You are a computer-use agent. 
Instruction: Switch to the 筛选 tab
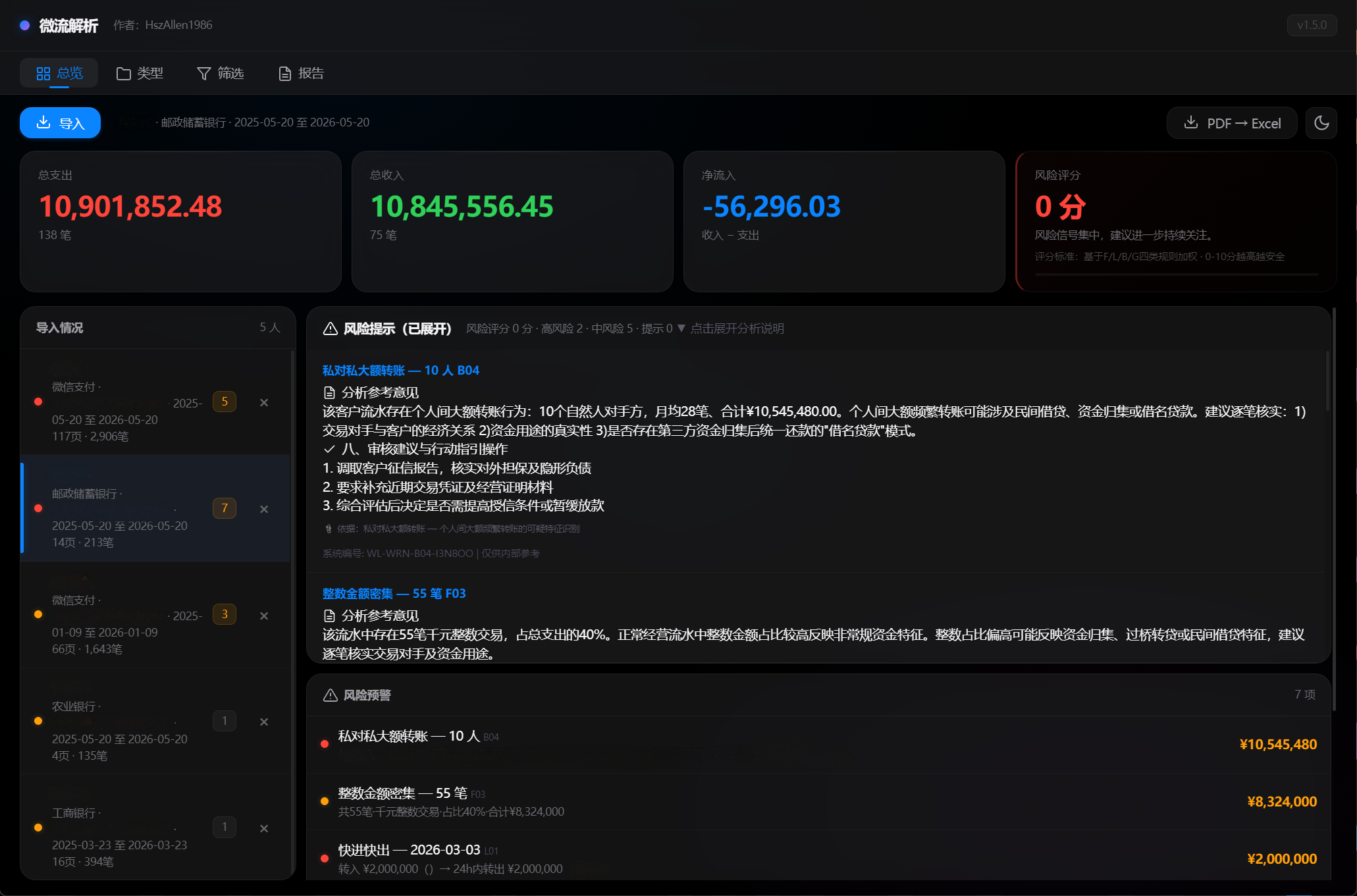(221, 73)
